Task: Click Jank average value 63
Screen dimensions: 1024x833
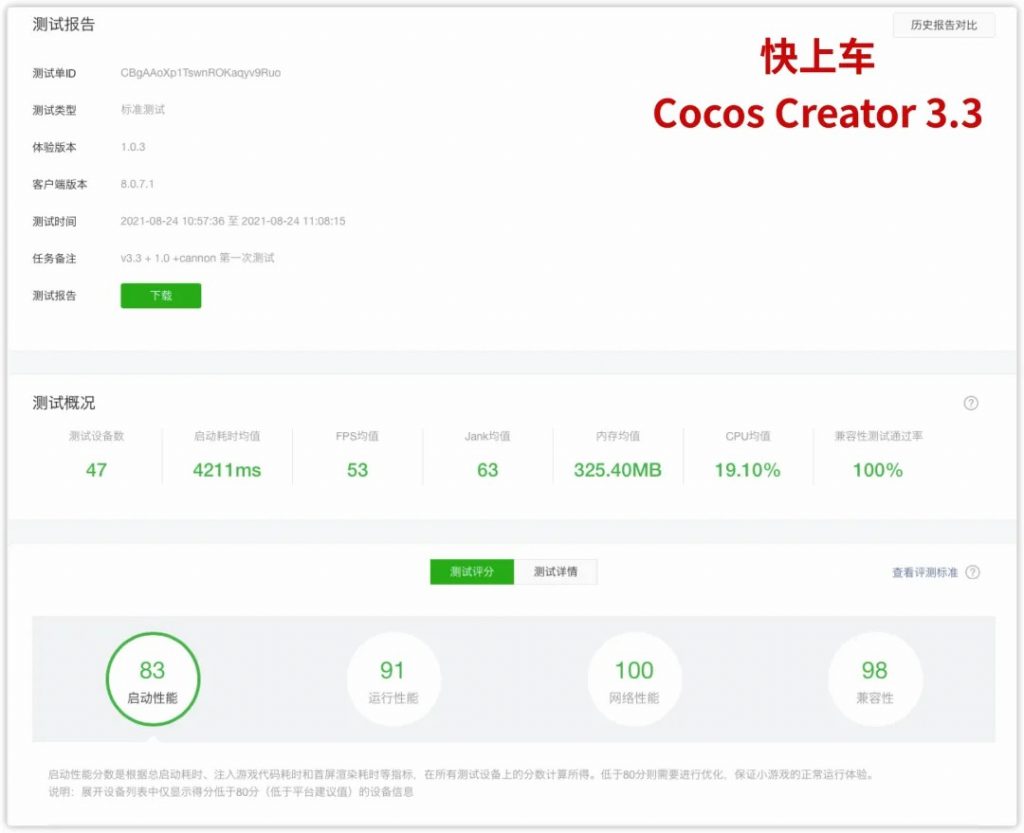Action: click(487, 470)
